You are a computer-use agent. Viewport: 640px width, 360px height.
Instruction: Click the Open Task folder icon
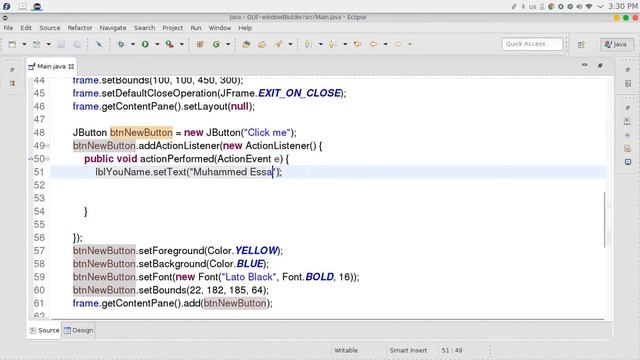262,44
